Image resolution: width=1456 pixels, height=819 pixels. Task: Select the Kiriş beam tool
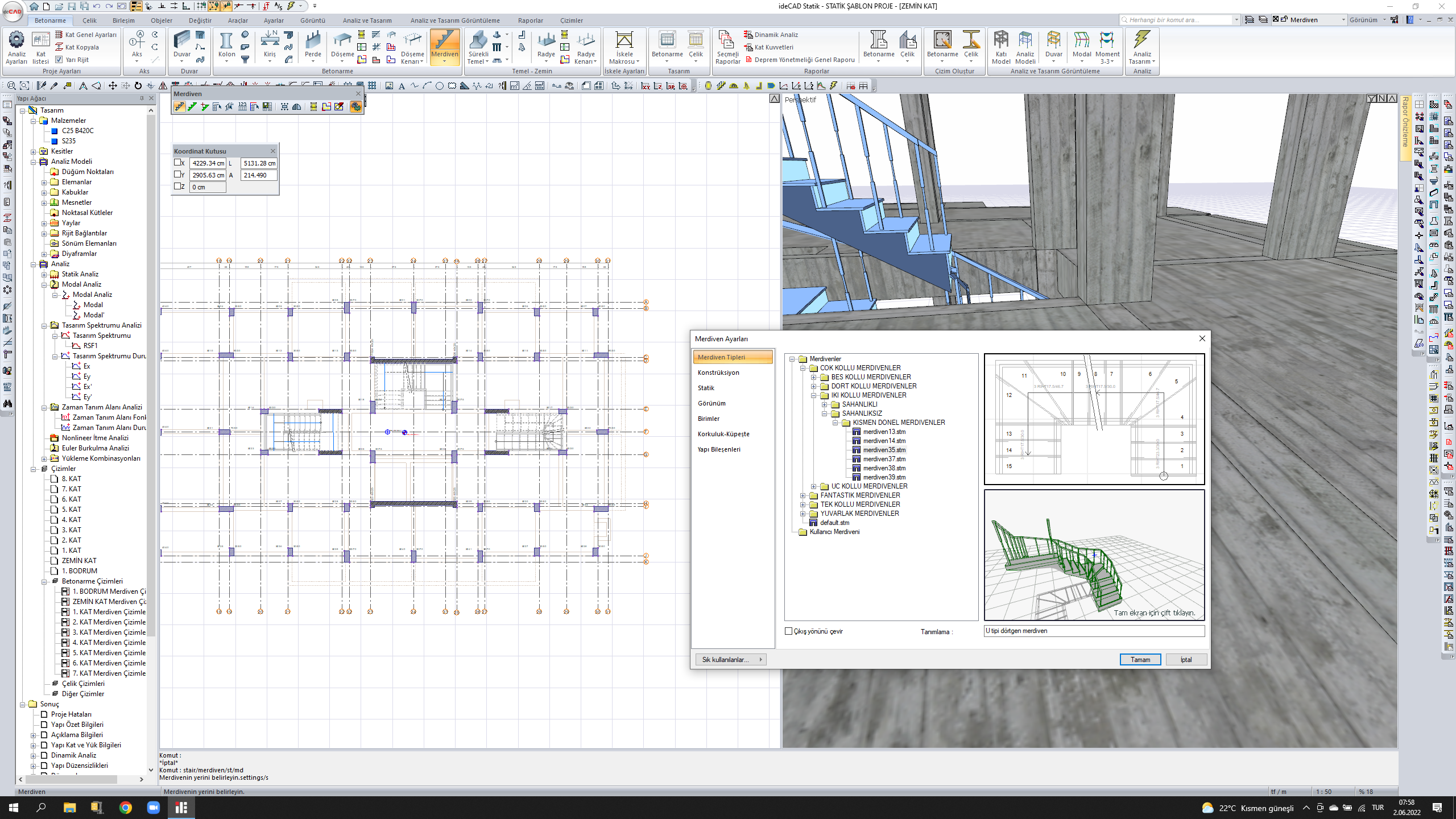click(x=270, y=45)
